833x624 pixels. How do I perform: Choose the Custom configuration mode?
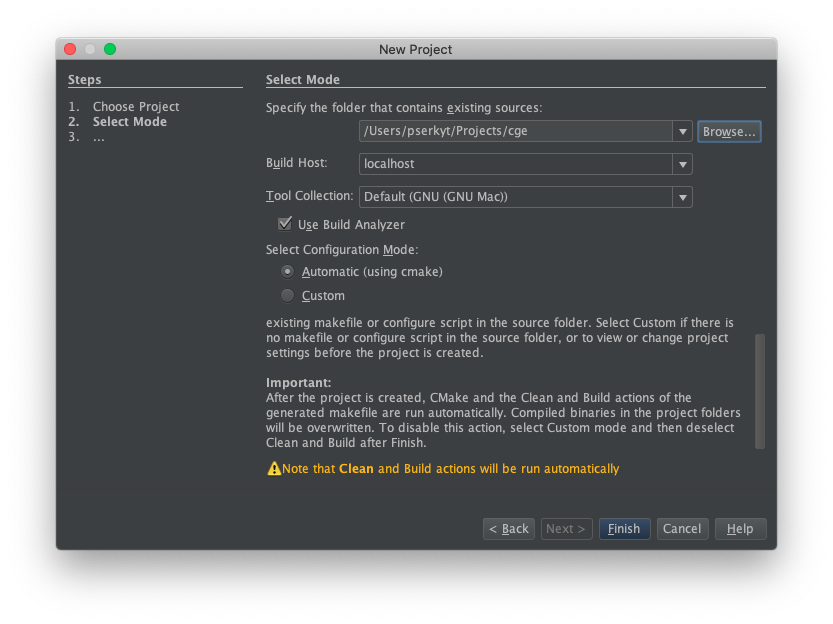287,295
